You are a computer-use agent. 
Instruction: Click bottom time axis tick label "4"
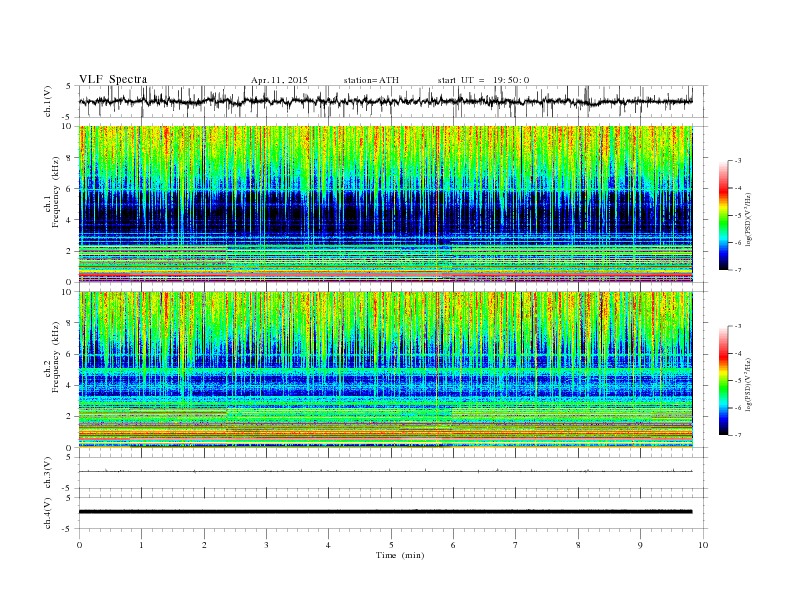pos(328,545)
